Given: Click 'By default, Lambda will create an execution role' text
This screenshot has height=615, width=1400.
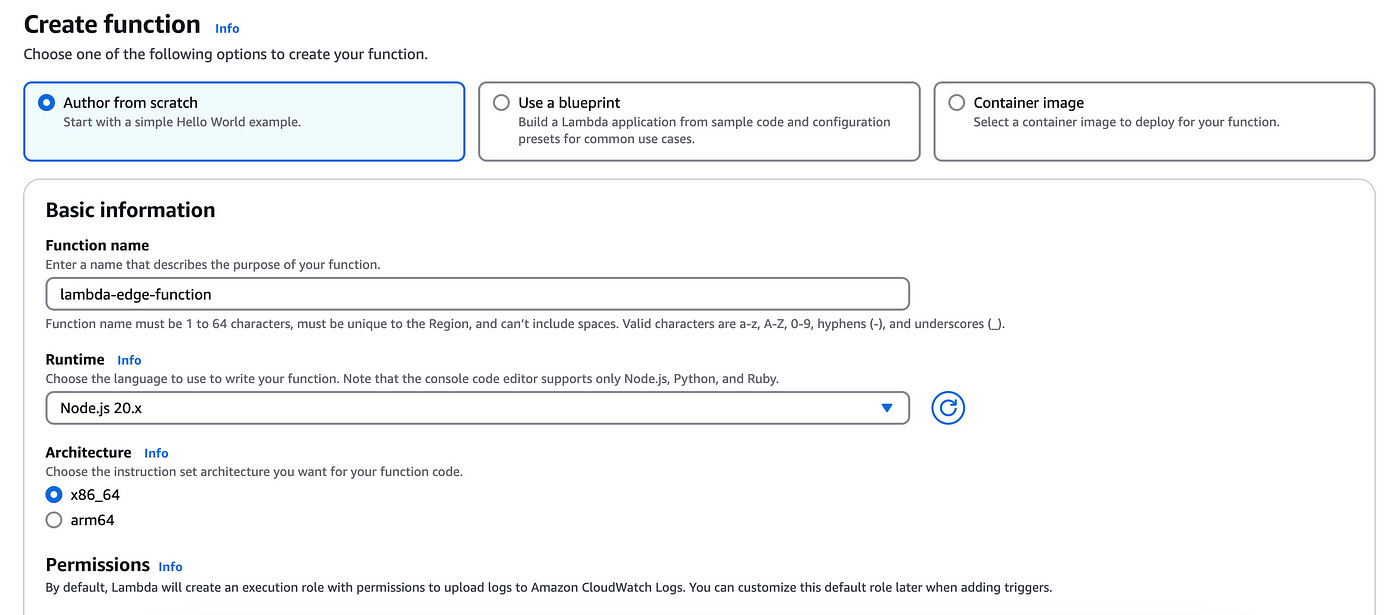Looking at the screenshot, I should (x=549, y=587).
